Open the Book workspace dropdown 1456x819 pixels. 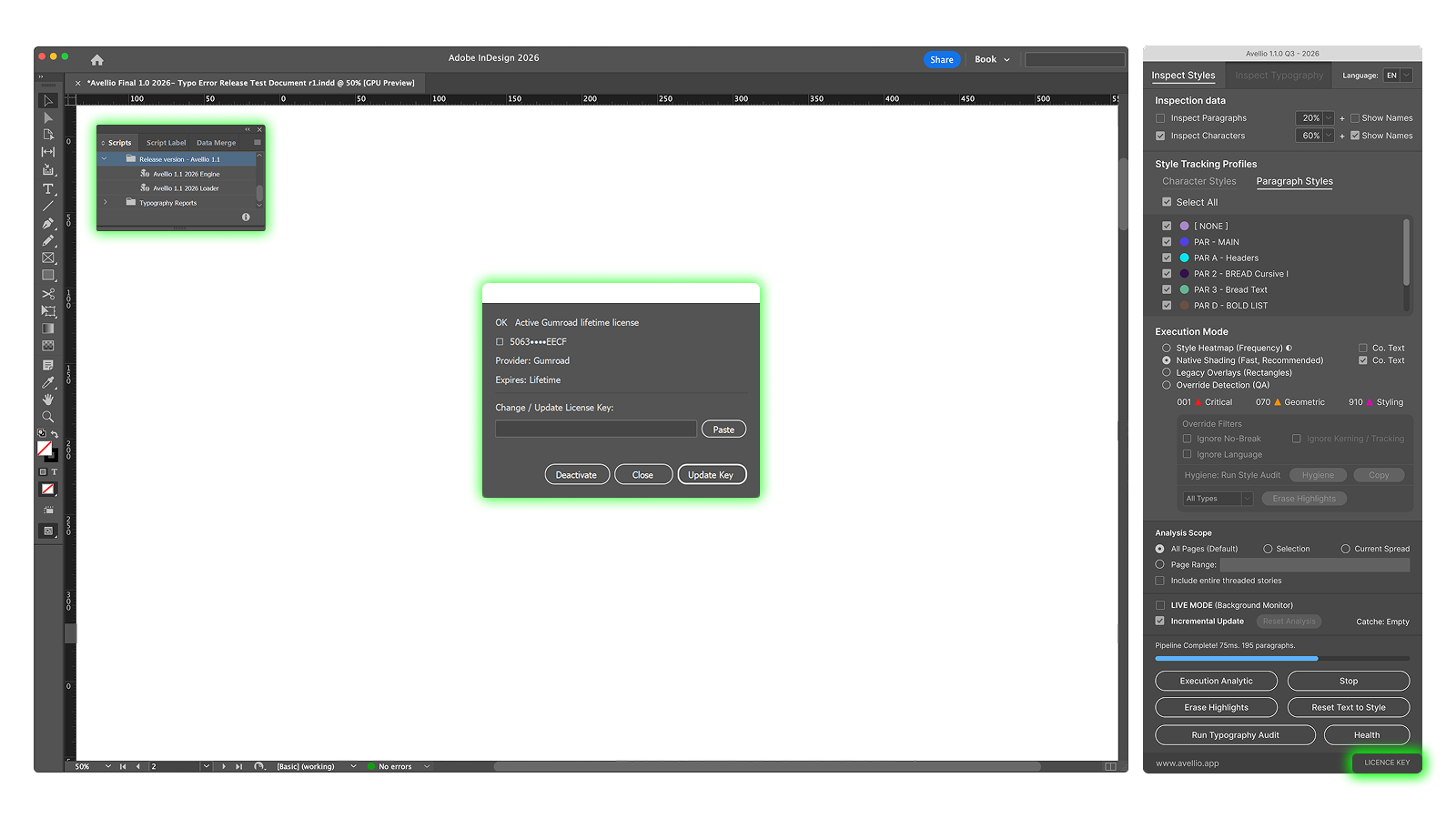pos(992,59)
